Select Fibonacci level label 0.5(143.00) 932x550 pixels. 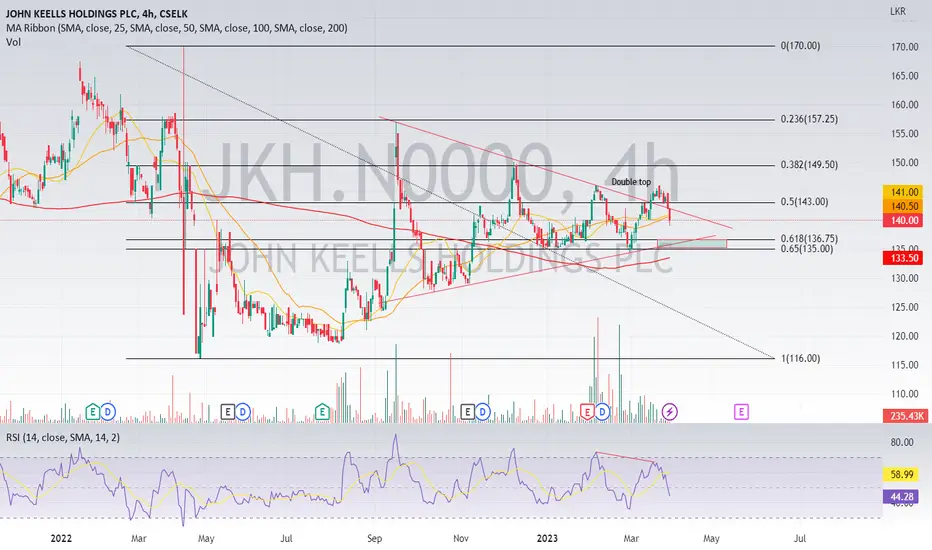[x=804, y=202]
